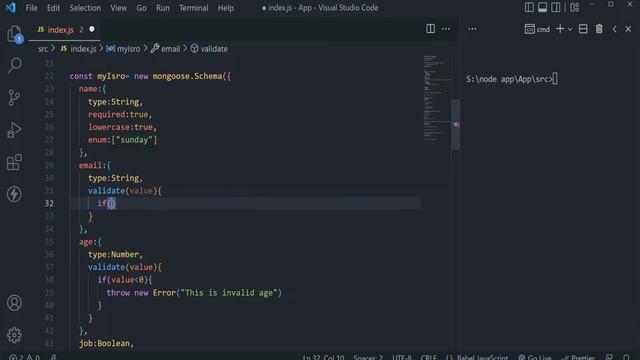Change Spaces: 2 indentation setting
640x360 pixels.
368,357
